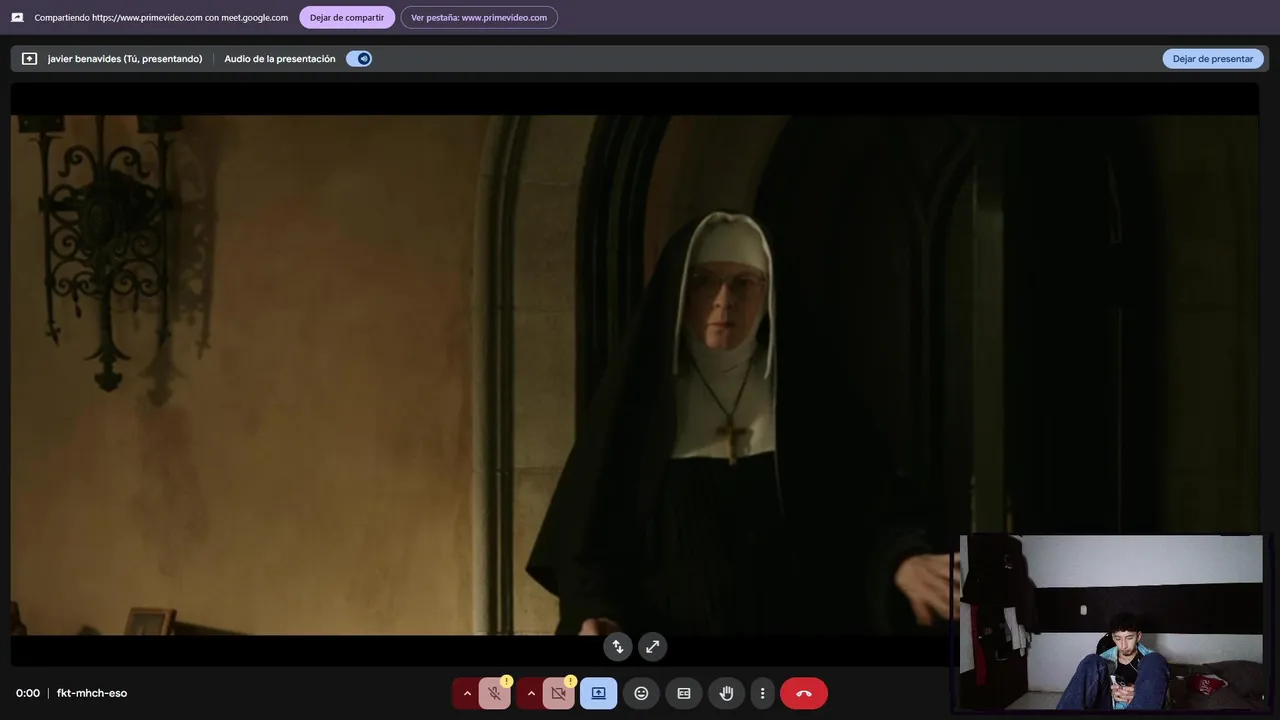Click the screen share icon in top bar
The width and height of the screenshot is (1280, 720).
[17, 17]
